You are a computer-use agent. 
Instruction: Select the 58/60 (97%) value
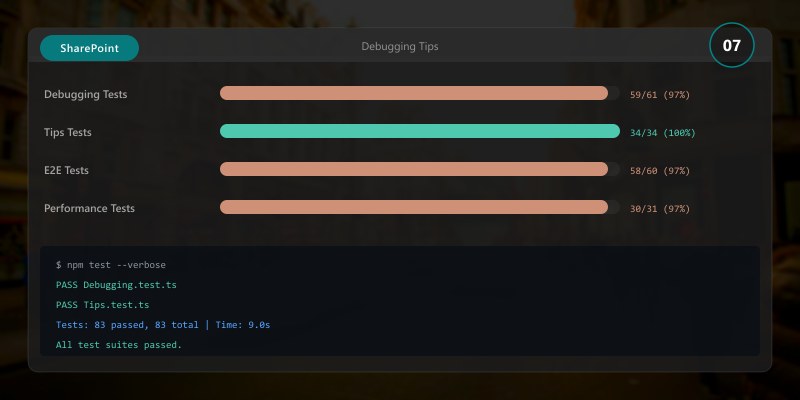point(660,171)
